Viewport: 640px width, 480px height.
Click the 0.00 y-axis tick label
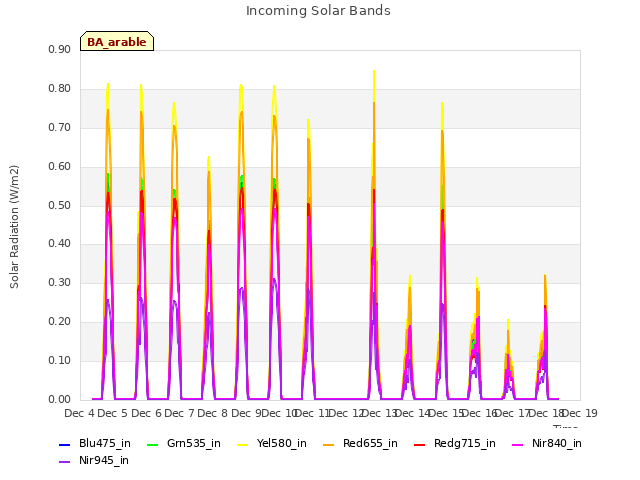click(x=60, y=400)
